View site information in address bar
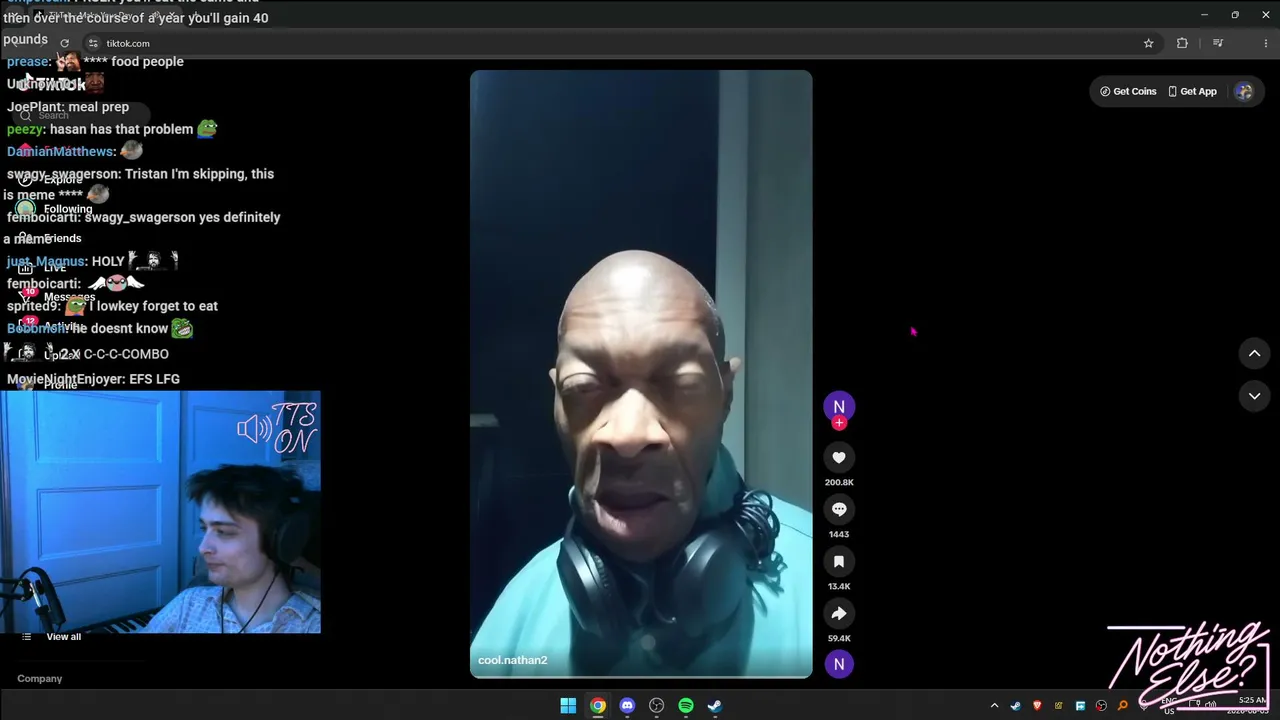Viewport: 1280px width, 720px height. tap(93, 43)
